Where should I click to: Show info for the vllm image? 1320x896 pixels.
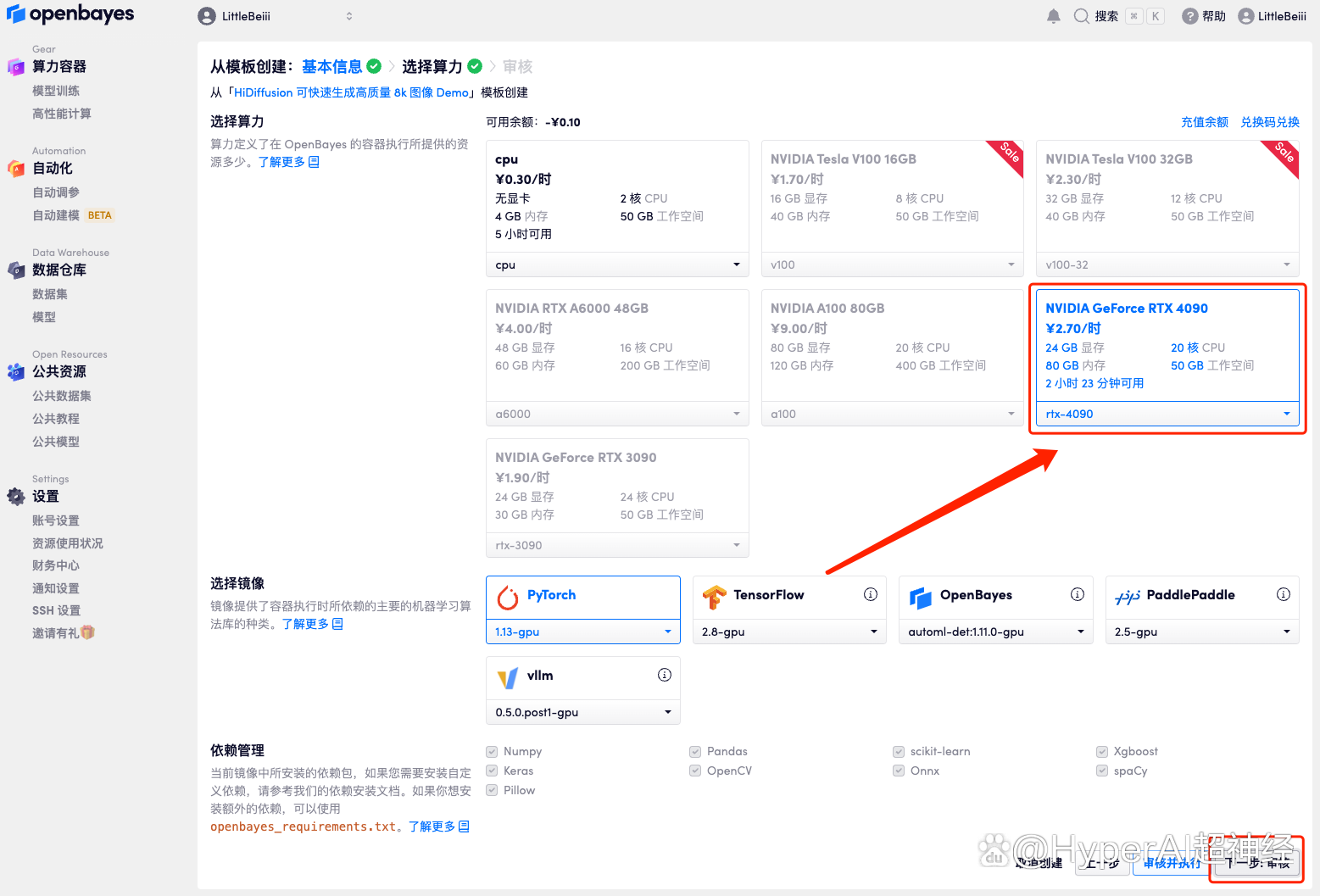(665, 675)
